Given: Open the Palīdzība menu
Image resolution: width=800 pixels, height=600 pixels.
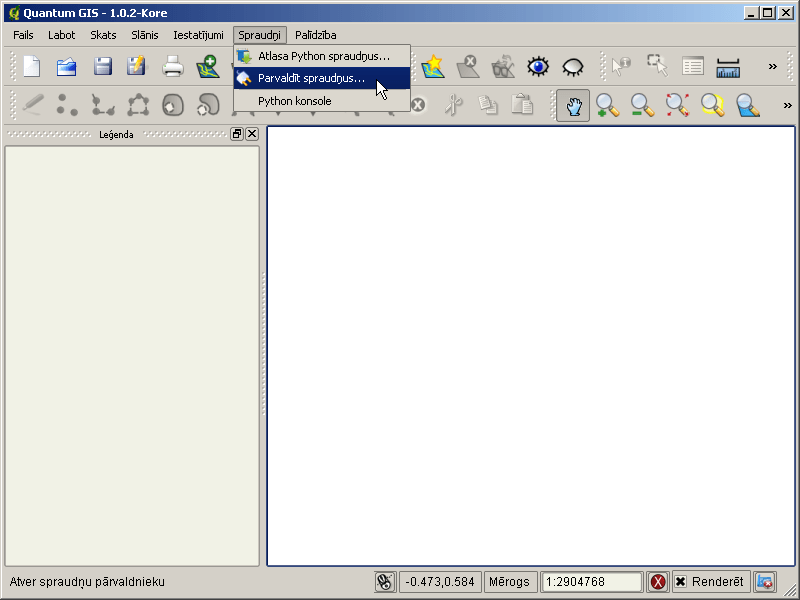Looking at the screenshot, I should 316,35.
